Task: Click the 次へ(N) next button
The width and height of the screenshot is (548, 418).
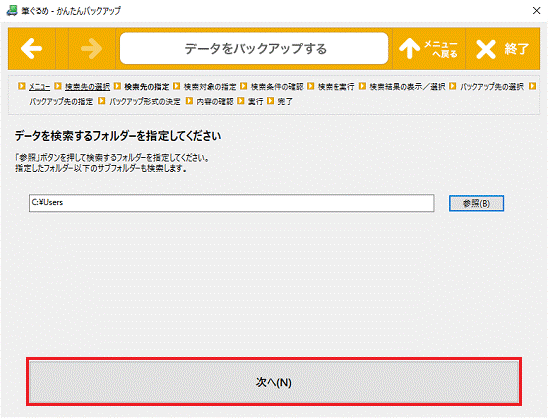Action: [x=274, y=382]
